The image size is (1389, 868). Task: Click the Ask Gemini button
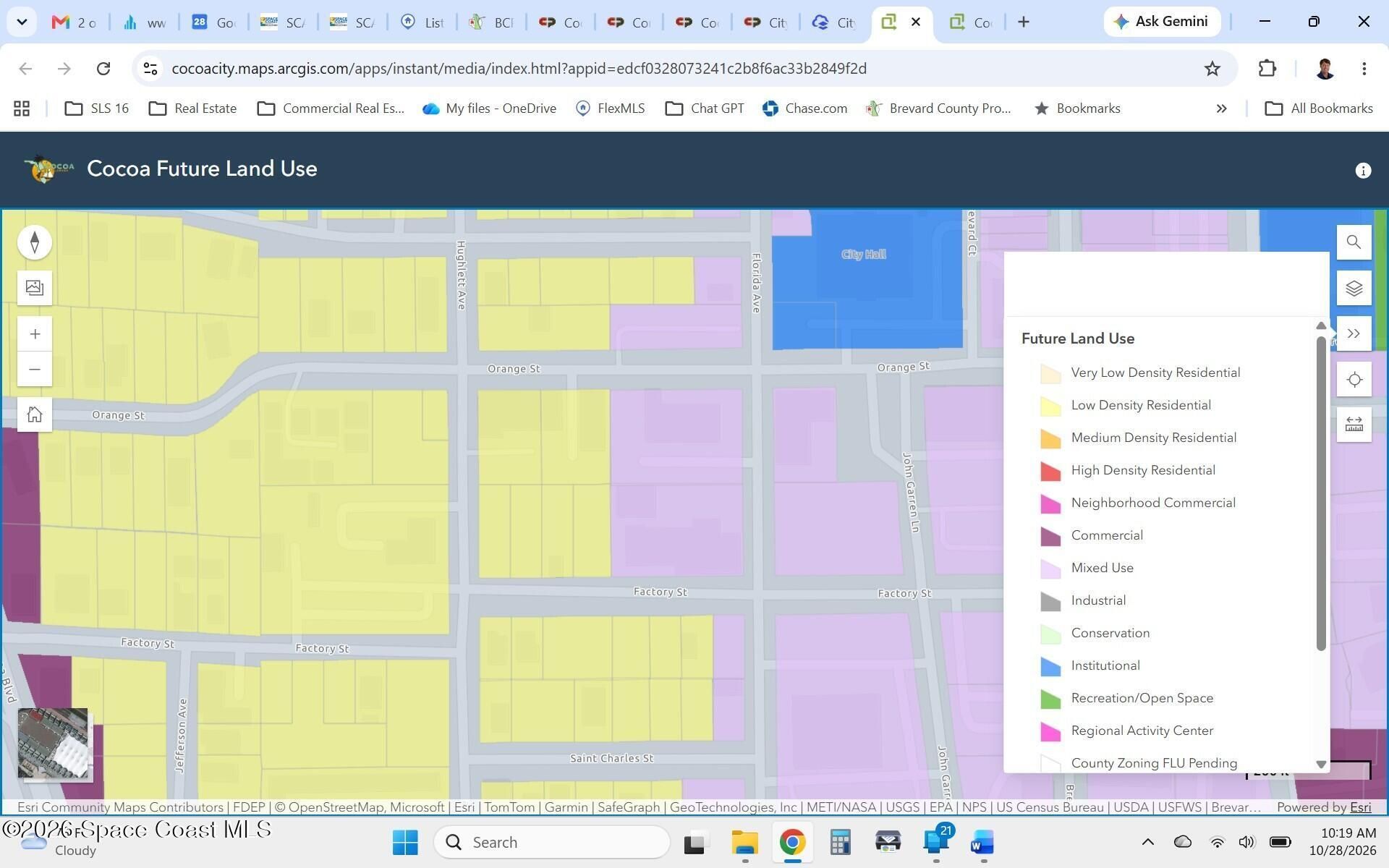[1162, 22]
